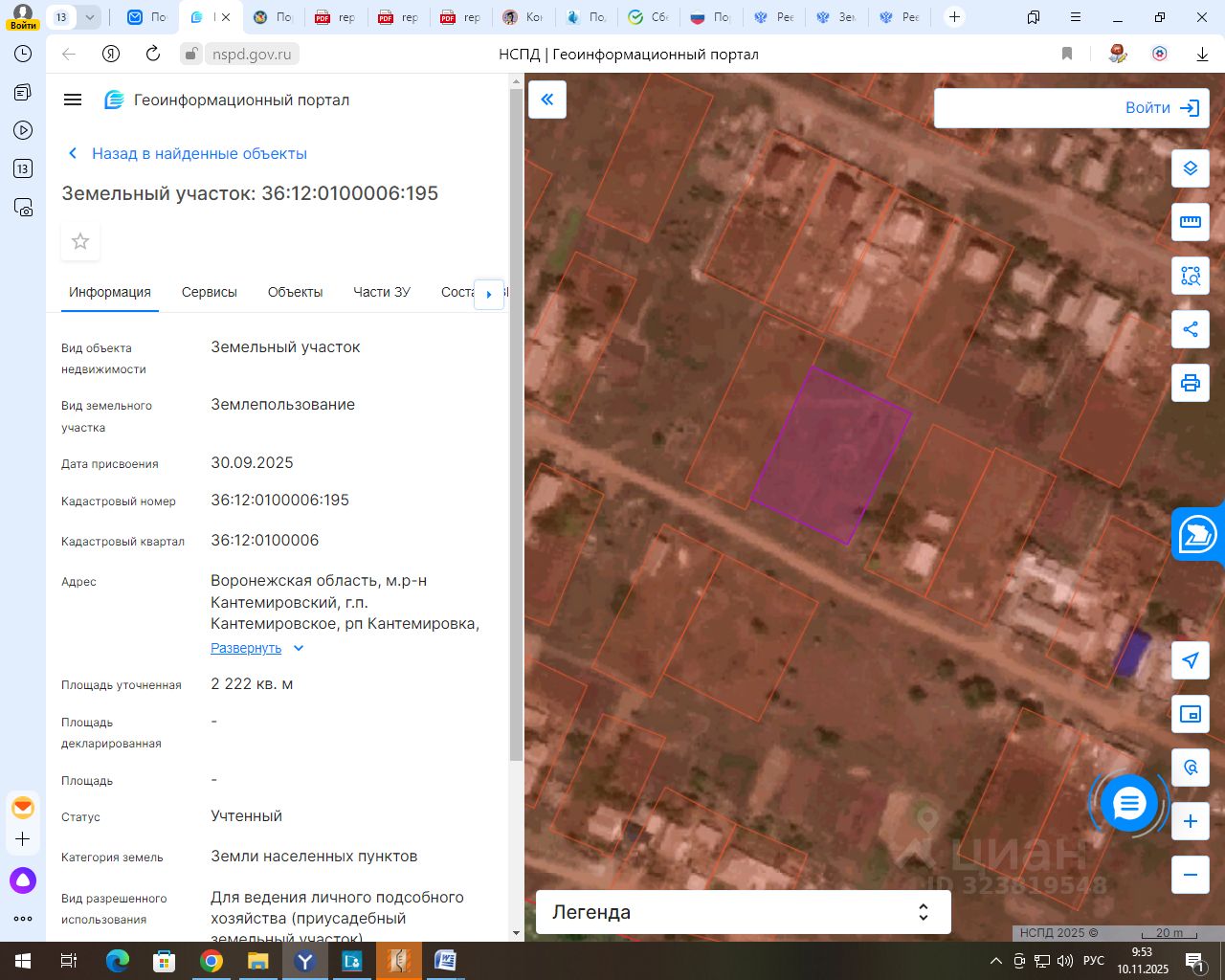This screenshot has width=1225, height=980.
Task: Go back via Назад в найденные объекты
Action: (x=198, y=153)
